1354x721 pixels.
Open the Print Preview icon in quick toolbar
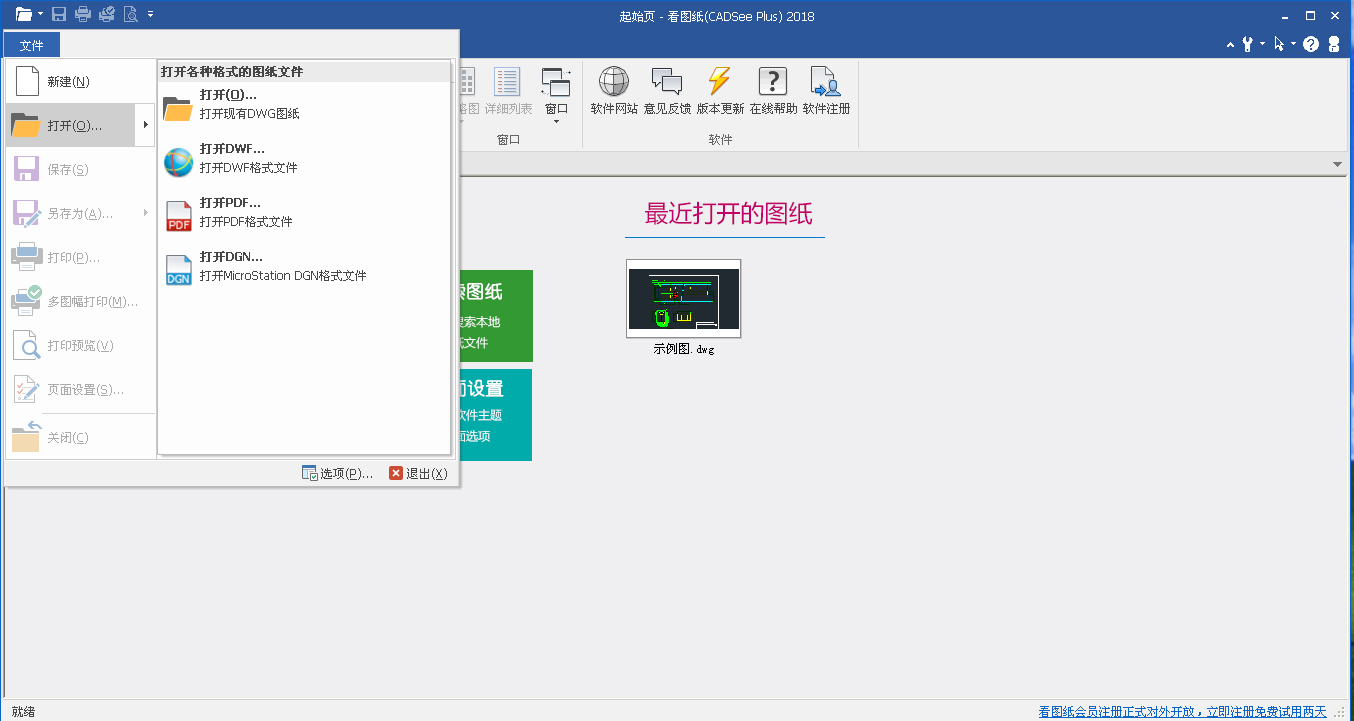[x=128, y=14]
